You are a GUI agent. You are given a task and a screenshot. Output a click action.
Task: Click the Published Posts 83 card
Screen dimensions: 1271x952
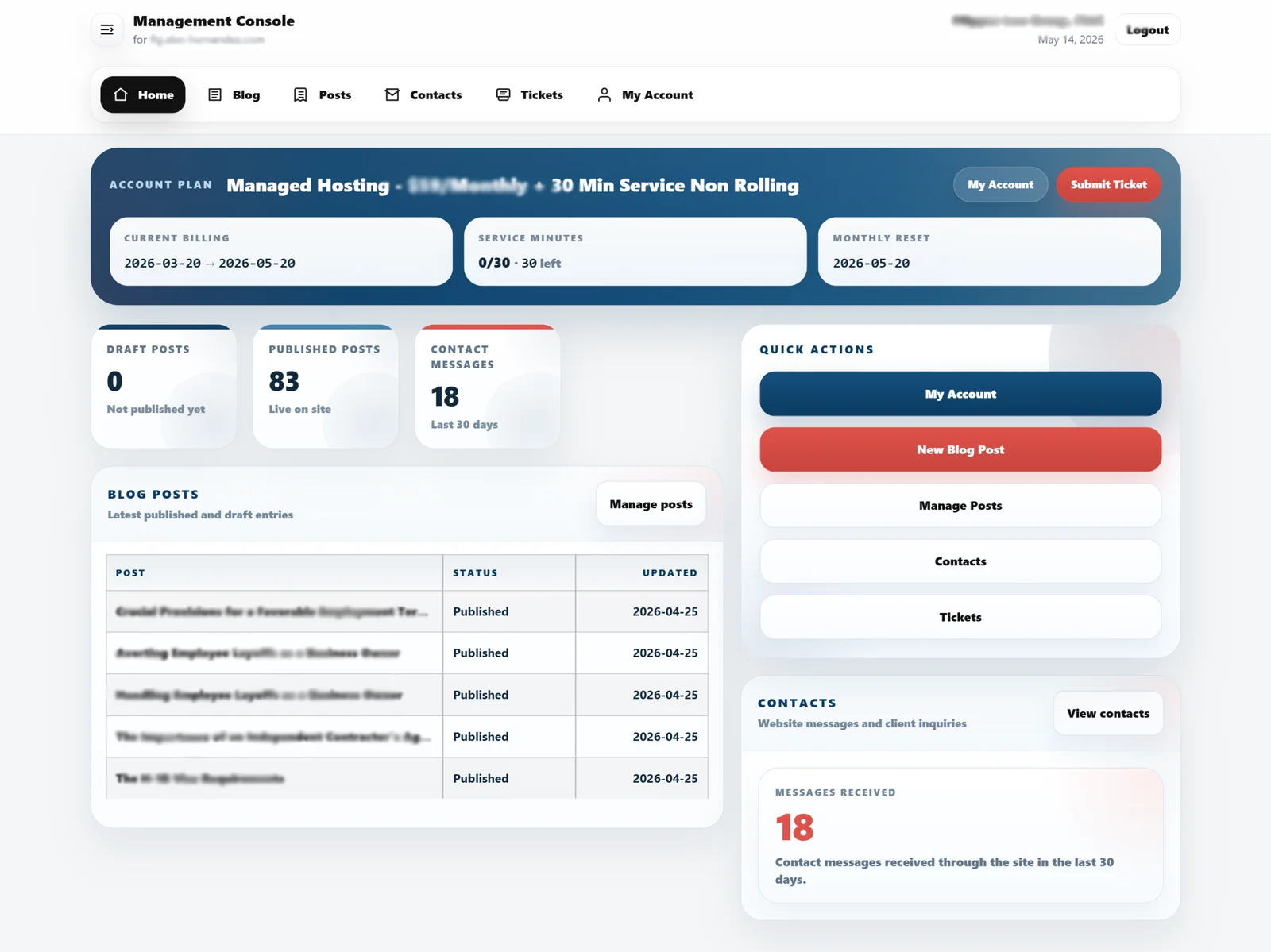coord(326,387)
